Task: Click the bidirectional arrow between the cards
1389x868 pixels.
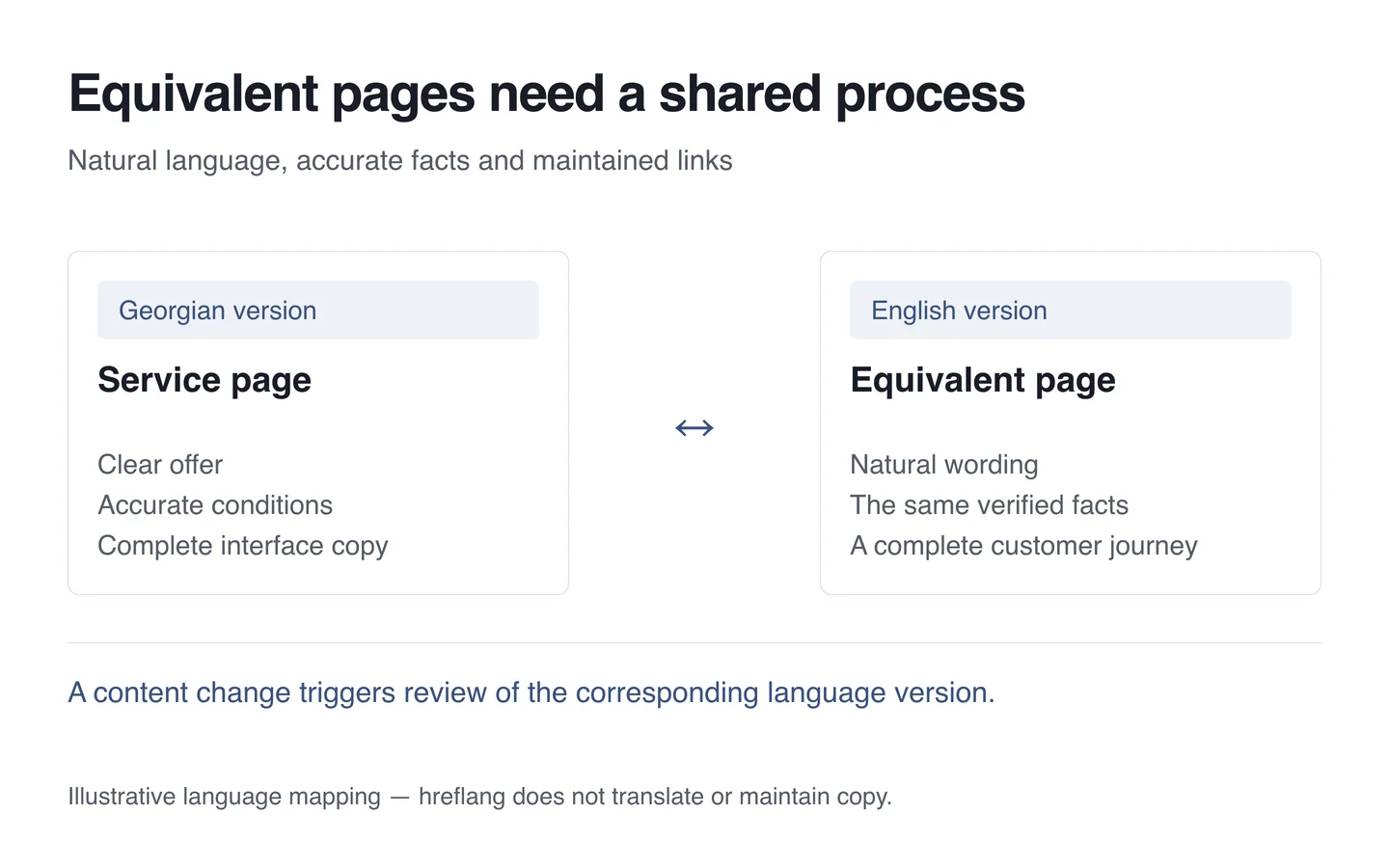Action: pos(694,427)
